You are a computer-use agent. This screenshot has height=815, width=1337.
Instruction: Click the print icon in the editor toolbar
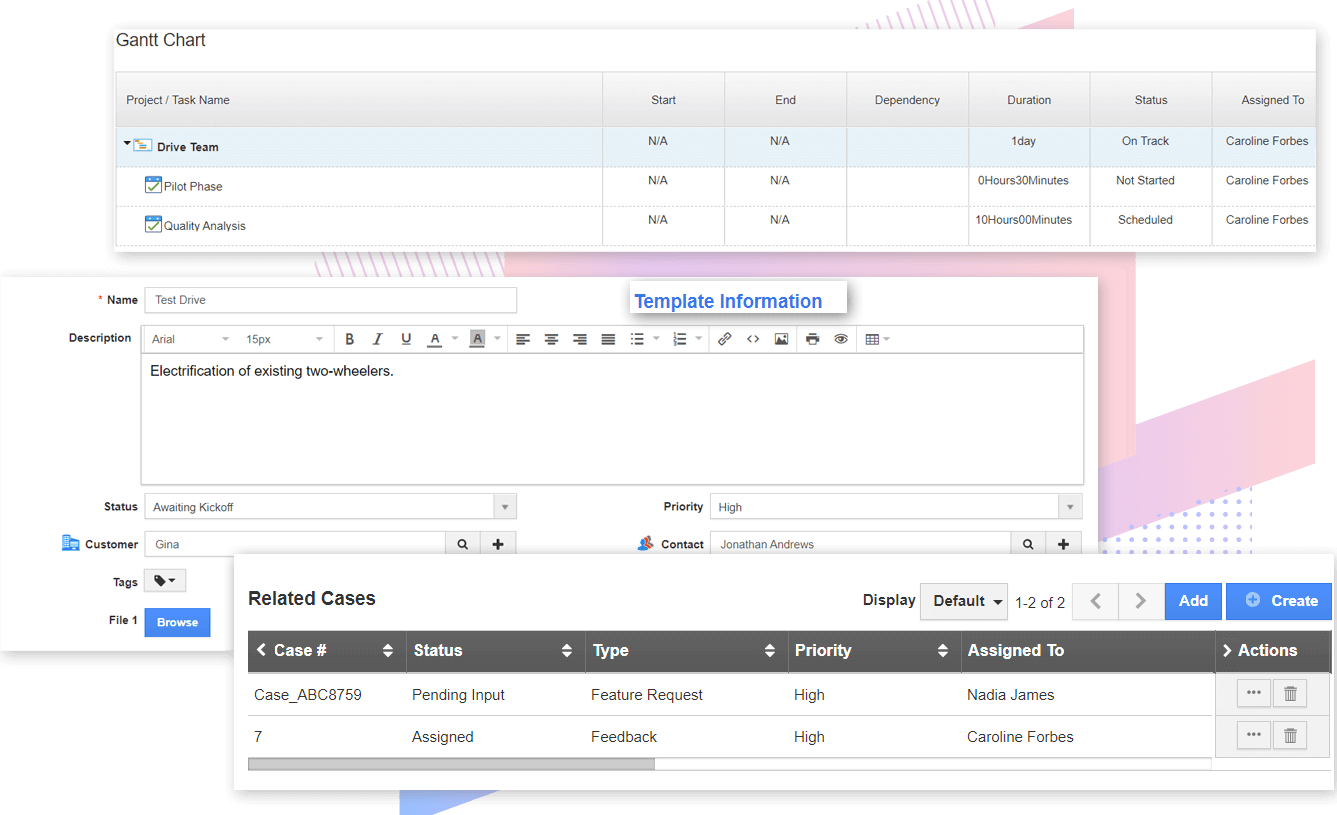click(812, 339)
